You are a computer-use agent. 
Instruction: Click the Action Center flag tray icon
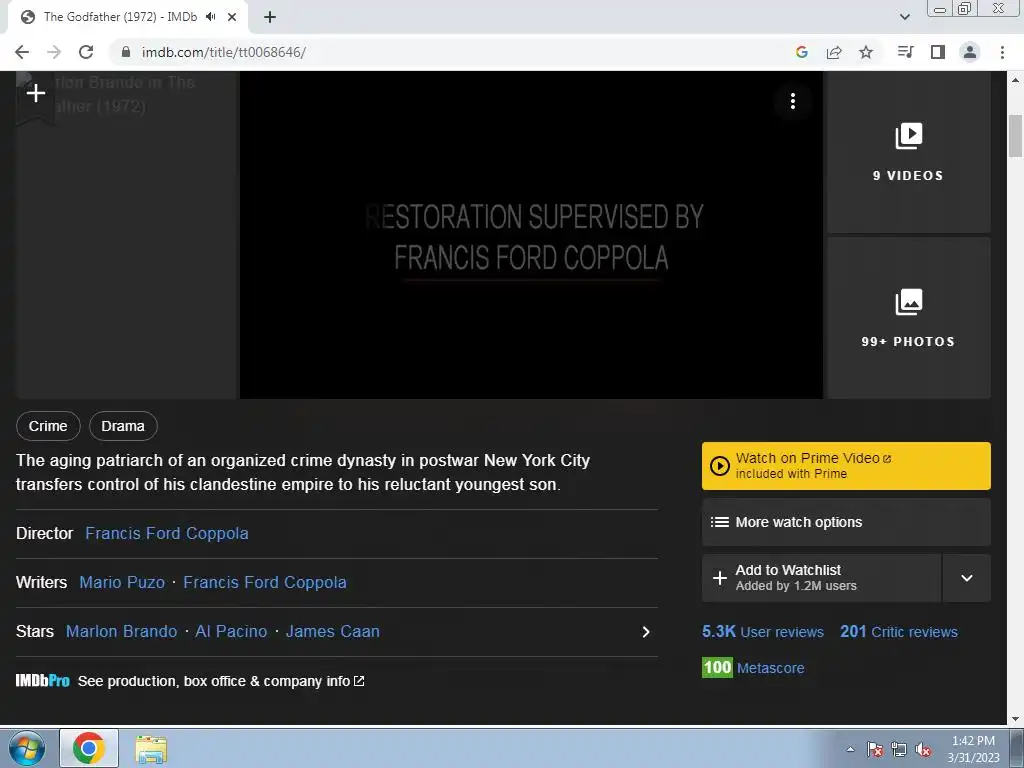click(875, 749)
